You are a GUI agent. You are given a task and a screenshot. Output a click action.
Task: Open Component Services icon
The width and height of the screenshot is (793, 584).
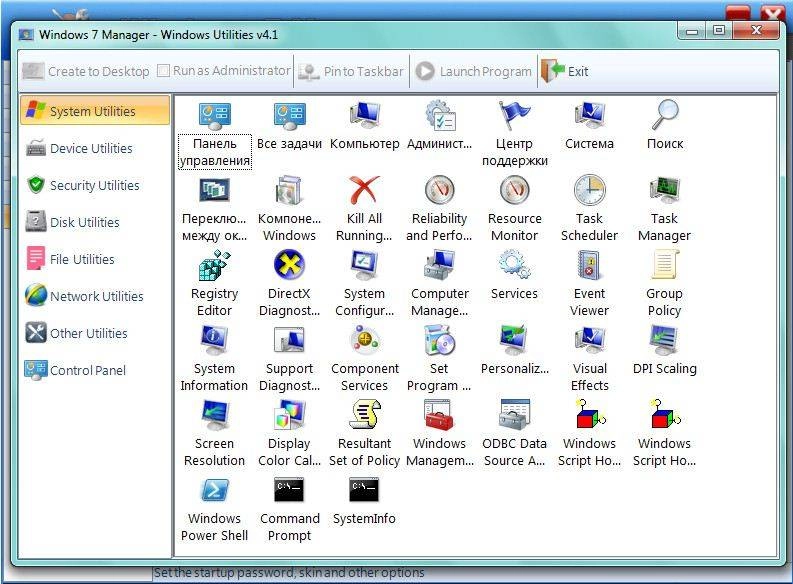pyautogui.click(x=365, y=340)
